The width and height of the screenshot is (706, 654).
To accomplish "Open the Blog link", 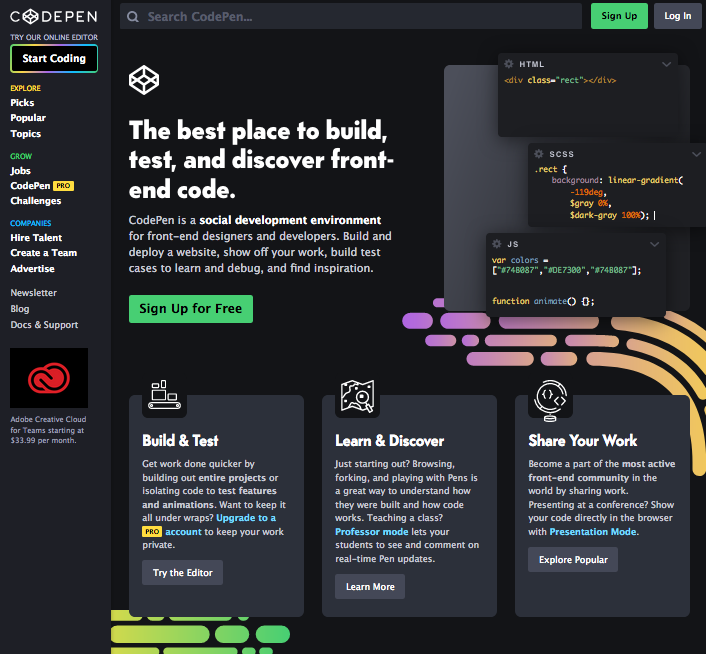I will click(20, 309).
